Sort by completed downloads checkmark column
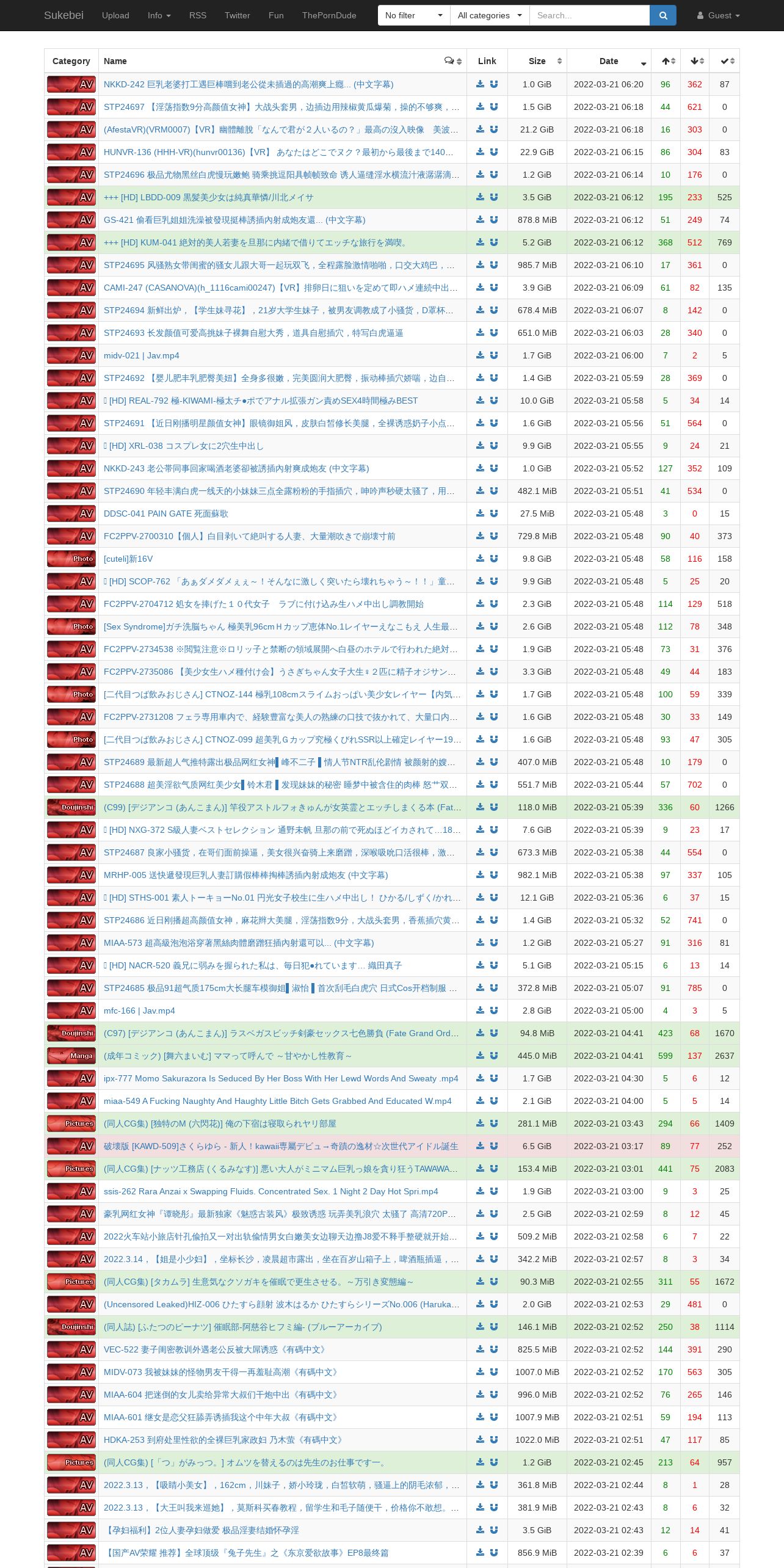 click(x=725, y=61)
